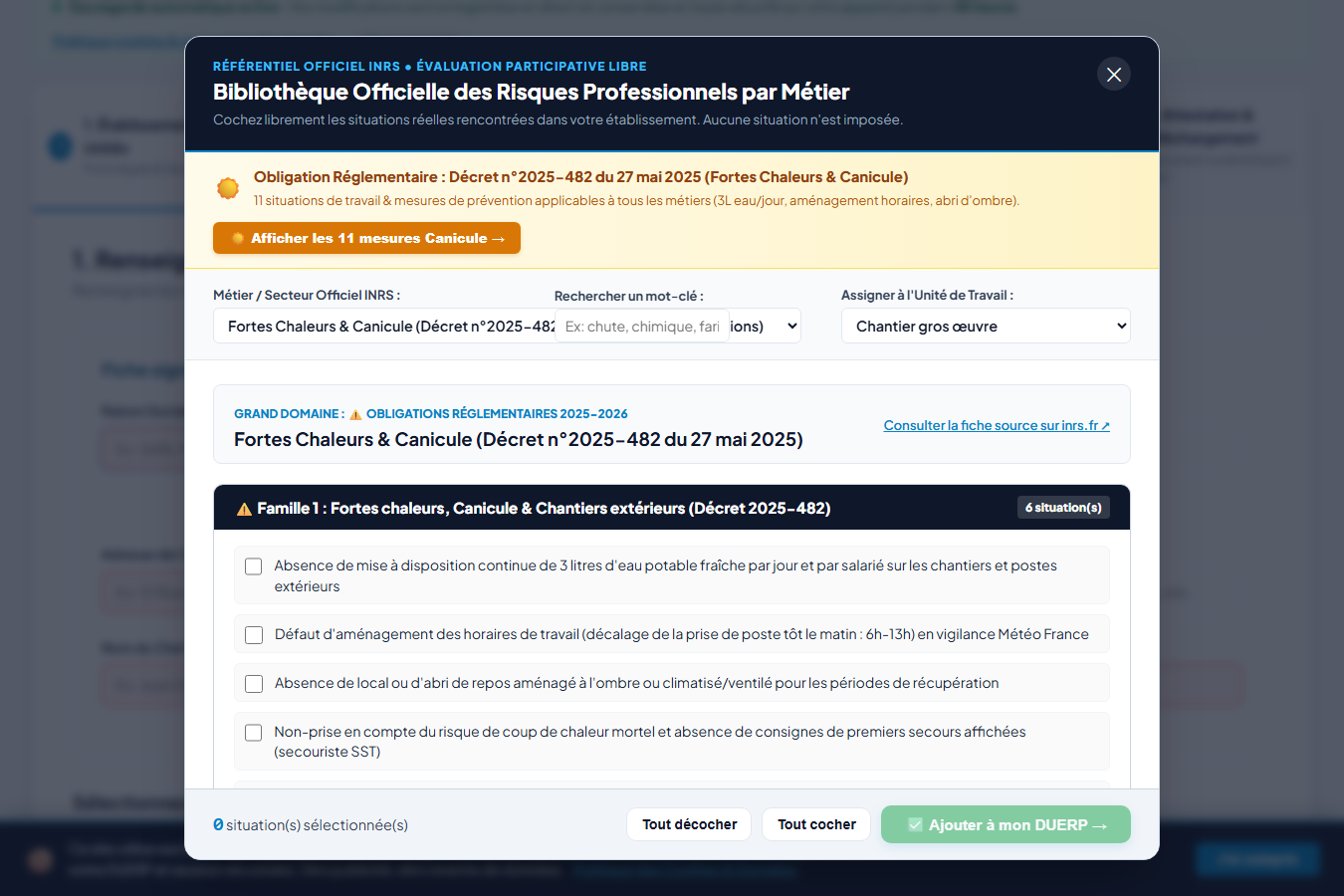Click Tout décocher button
The image size is (1344, 896).
[x=689, y=824]
